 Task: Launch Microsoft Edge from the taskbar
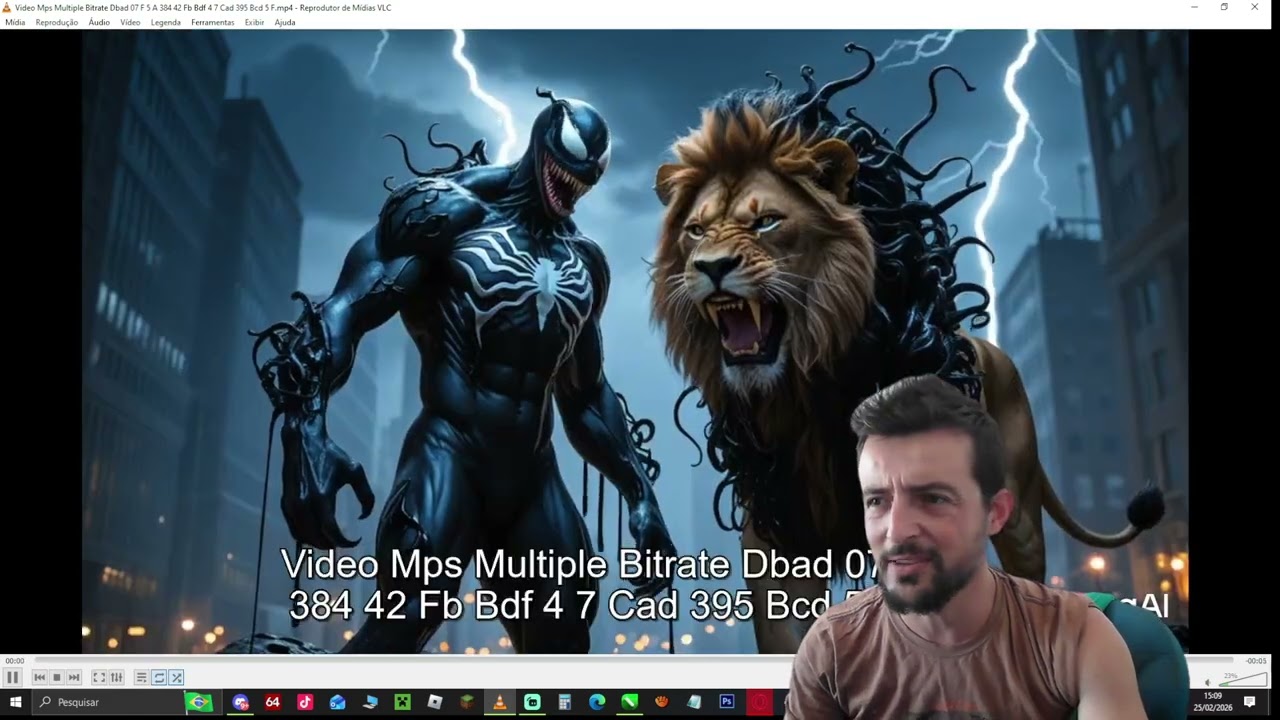coord(597,702)
